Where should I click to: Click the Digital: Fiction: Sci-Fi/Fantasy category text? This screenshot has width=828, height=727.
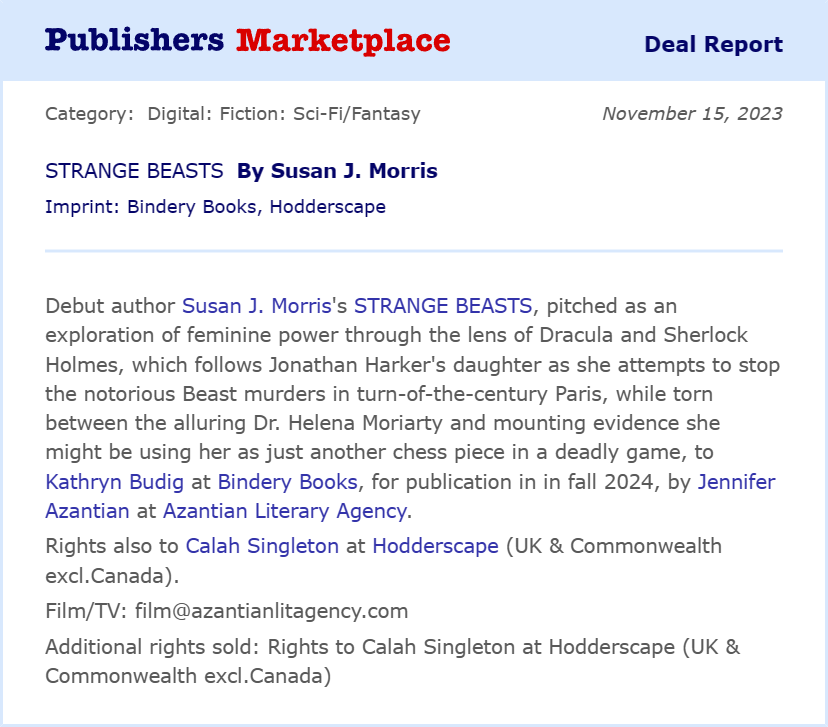(284, 113)
